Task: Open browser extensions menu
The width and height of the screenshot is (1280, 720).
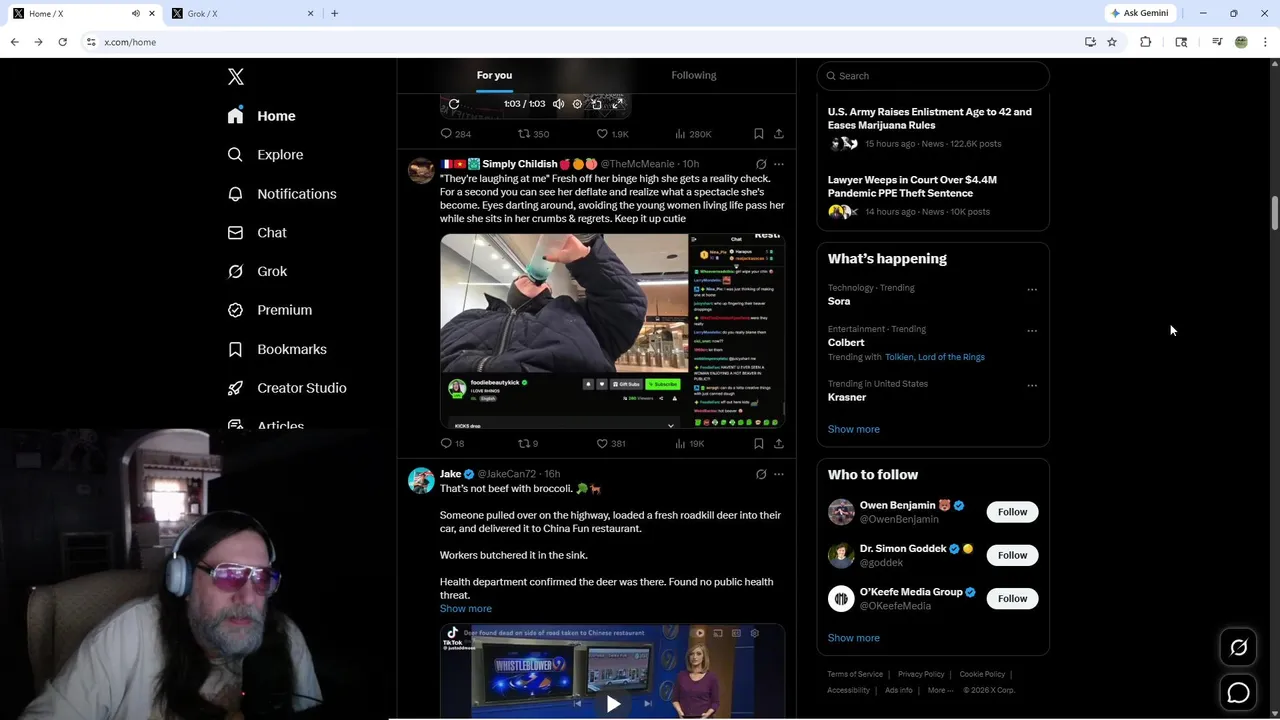Action: click(1146, 42)
